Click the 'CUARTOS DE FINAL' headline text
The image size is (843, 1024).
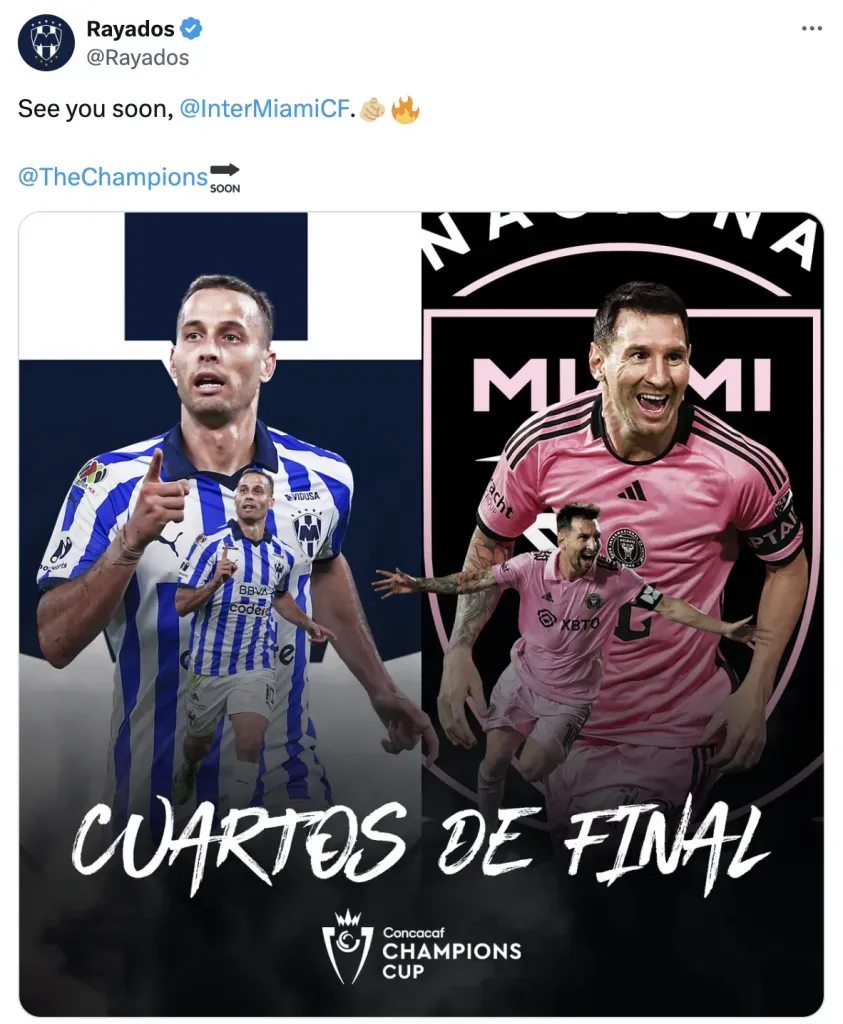point(420,842)
